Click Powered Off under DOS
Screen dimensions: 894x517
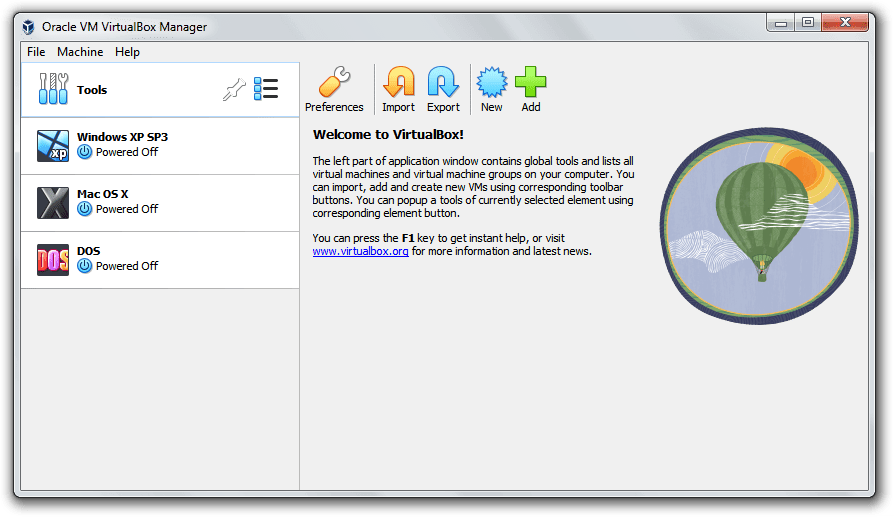click(x=127, y=266)
